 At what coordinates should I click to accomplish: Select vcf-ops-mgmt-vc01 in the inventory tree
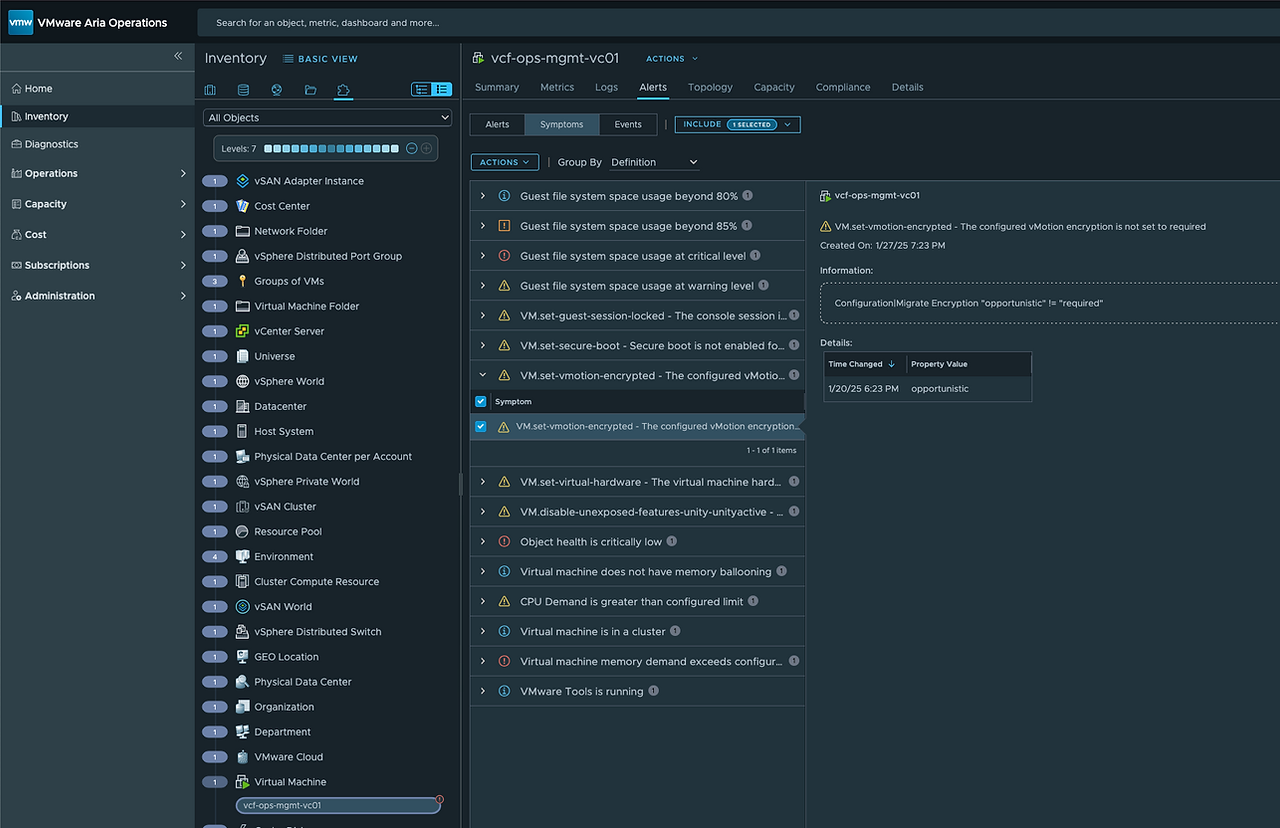[338, 805]
